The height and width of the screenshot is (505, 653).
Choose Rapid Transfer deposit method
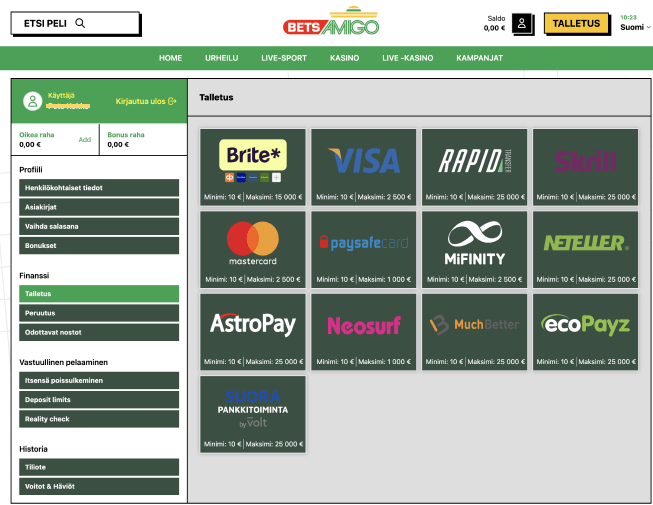click(x=474, y=167)
